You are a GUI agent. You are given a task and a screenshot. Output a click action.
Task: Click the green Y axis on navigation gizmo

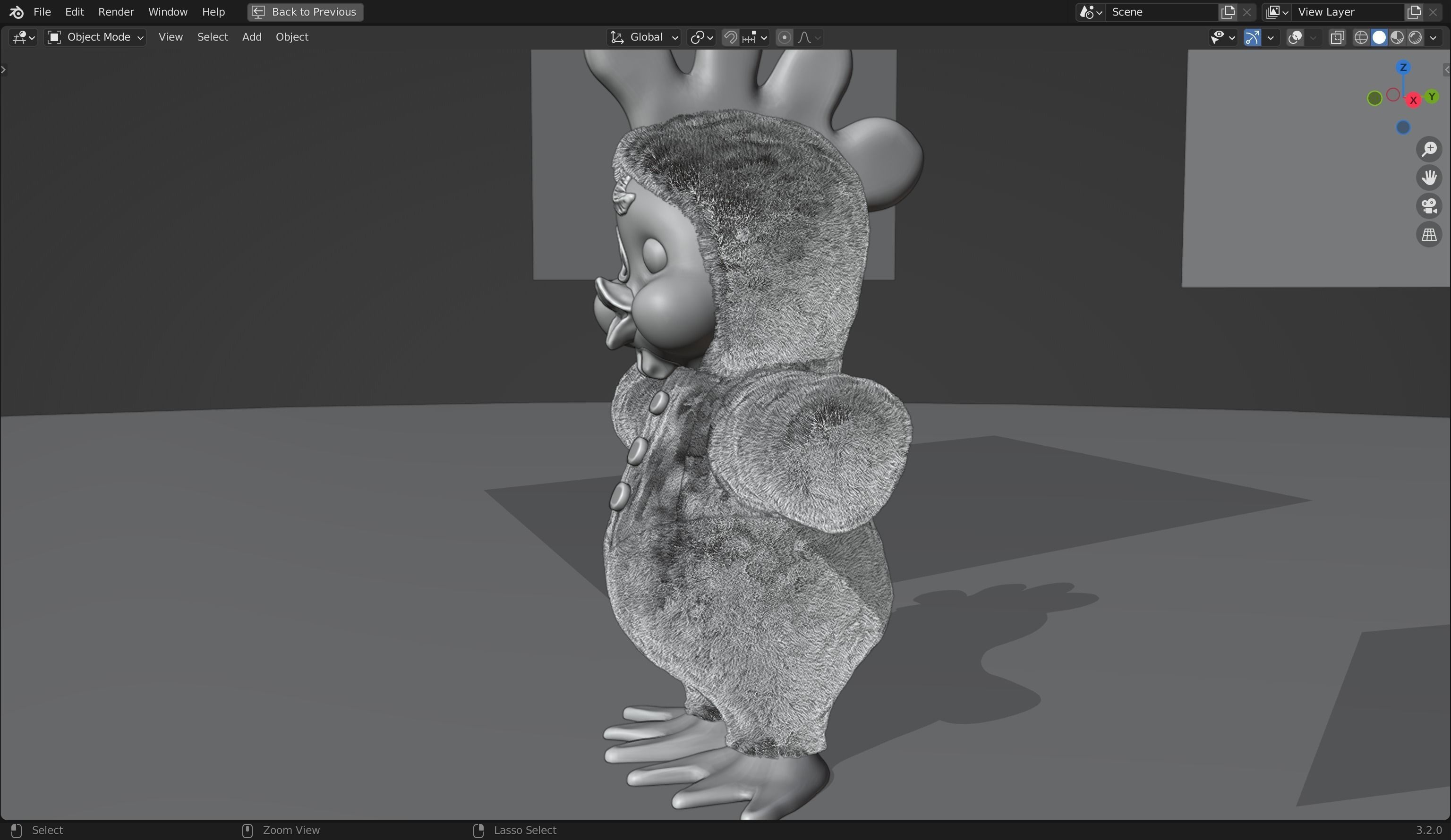click(x=1432, y=97)
